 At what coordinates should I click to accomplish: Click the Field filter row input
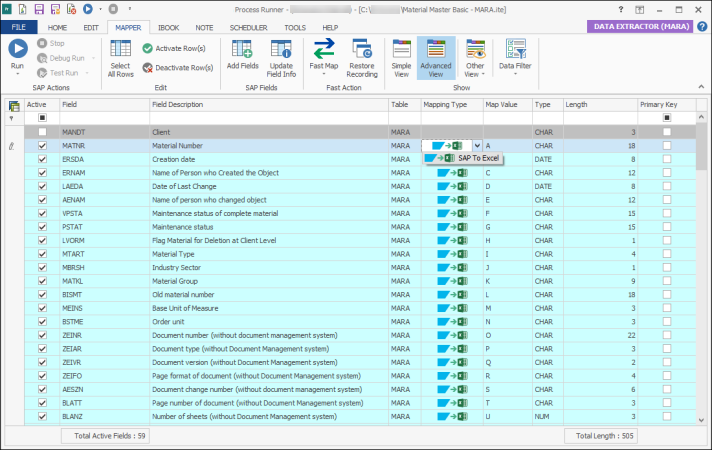point(105,118)
